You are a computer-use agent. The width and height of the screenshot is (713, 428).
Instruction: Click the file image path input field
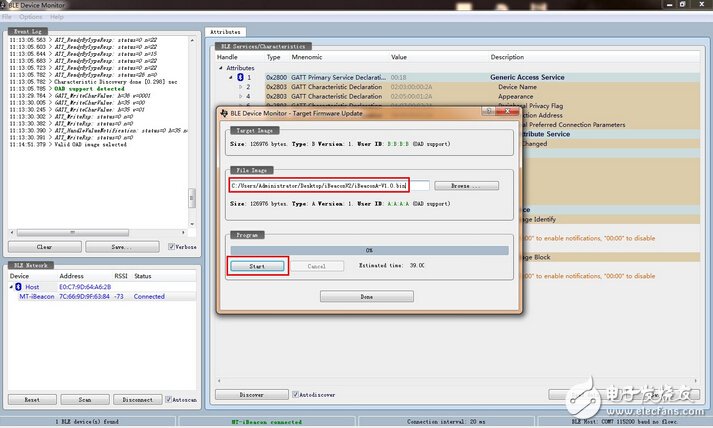330,186
